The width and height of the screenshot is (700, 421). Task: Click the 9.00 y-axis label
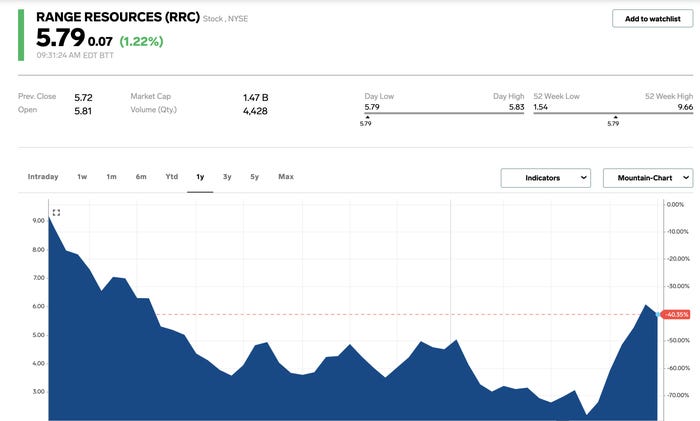pos(38,221)
